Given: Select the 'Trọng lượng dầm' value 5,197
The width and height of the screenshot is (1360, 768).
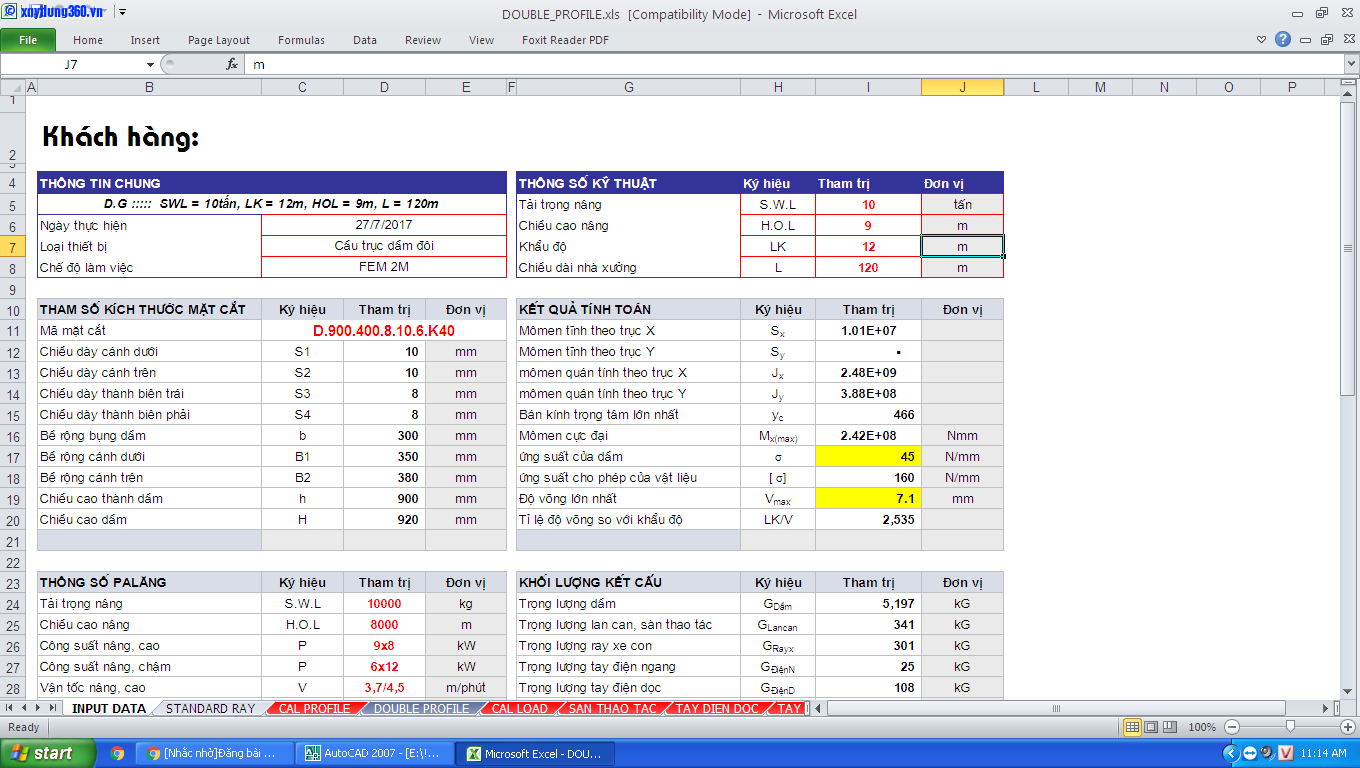Looking at the screenshot, I should tap(868, 603).
